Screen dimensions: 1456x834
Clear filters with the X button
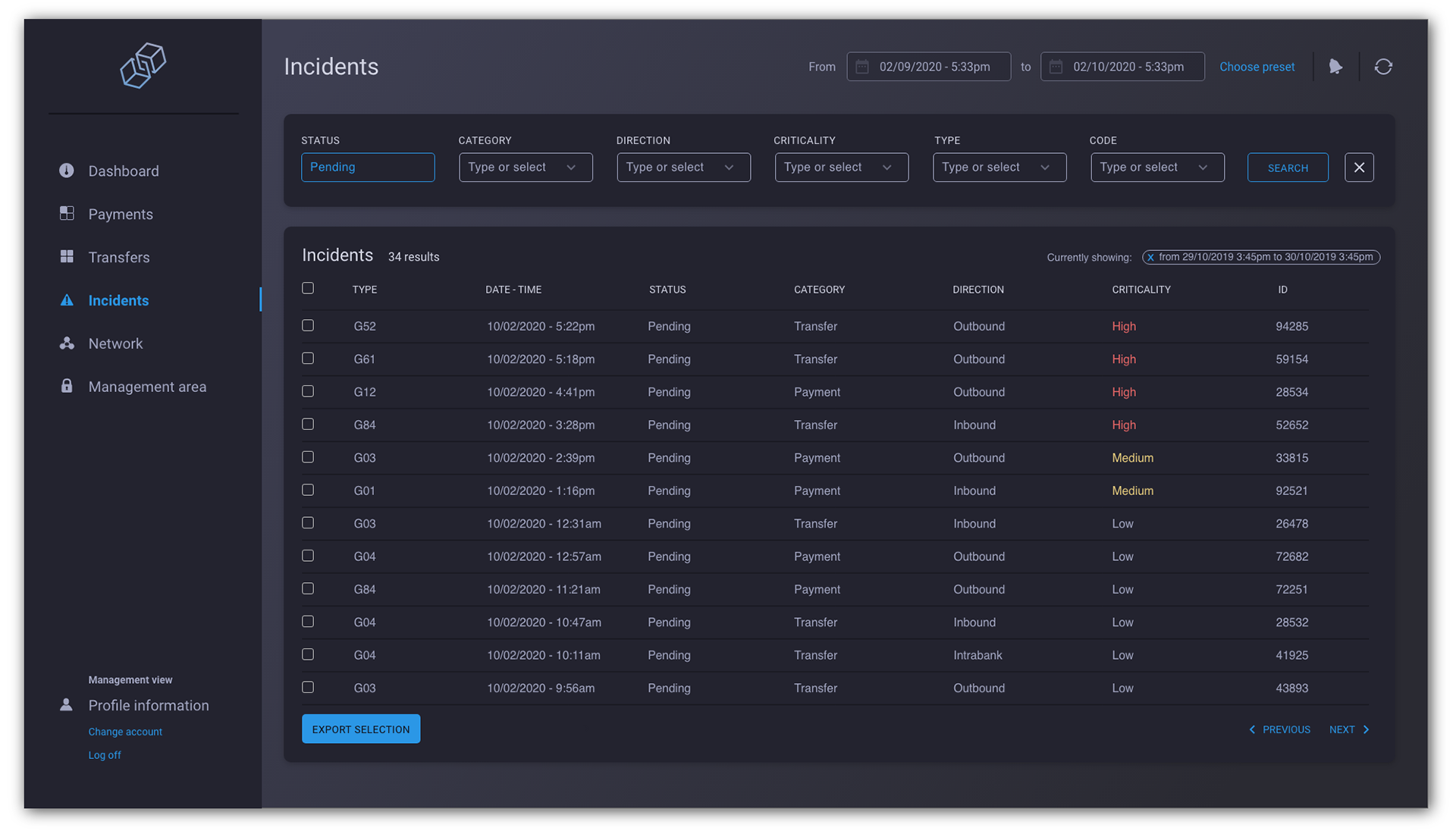[1359, 168]
